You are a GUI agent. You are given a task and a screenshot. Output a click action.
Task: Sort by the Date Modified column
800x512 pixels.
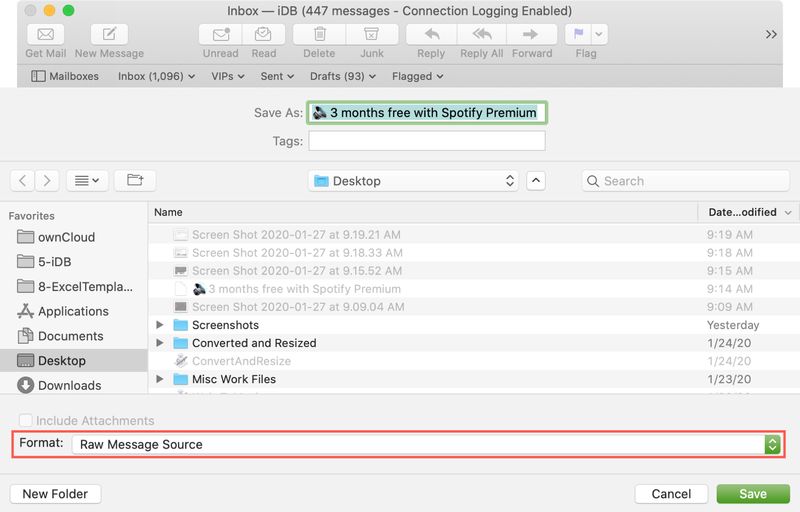click(748, 212)
